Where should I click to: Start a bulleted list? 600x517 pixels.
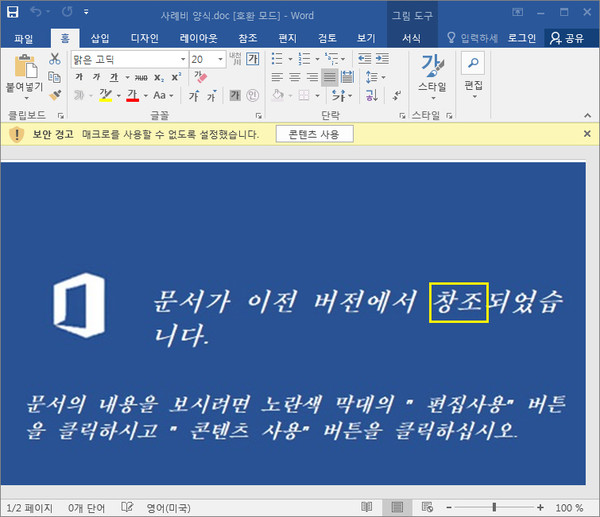pyautogui.click(x=277, y=59)
